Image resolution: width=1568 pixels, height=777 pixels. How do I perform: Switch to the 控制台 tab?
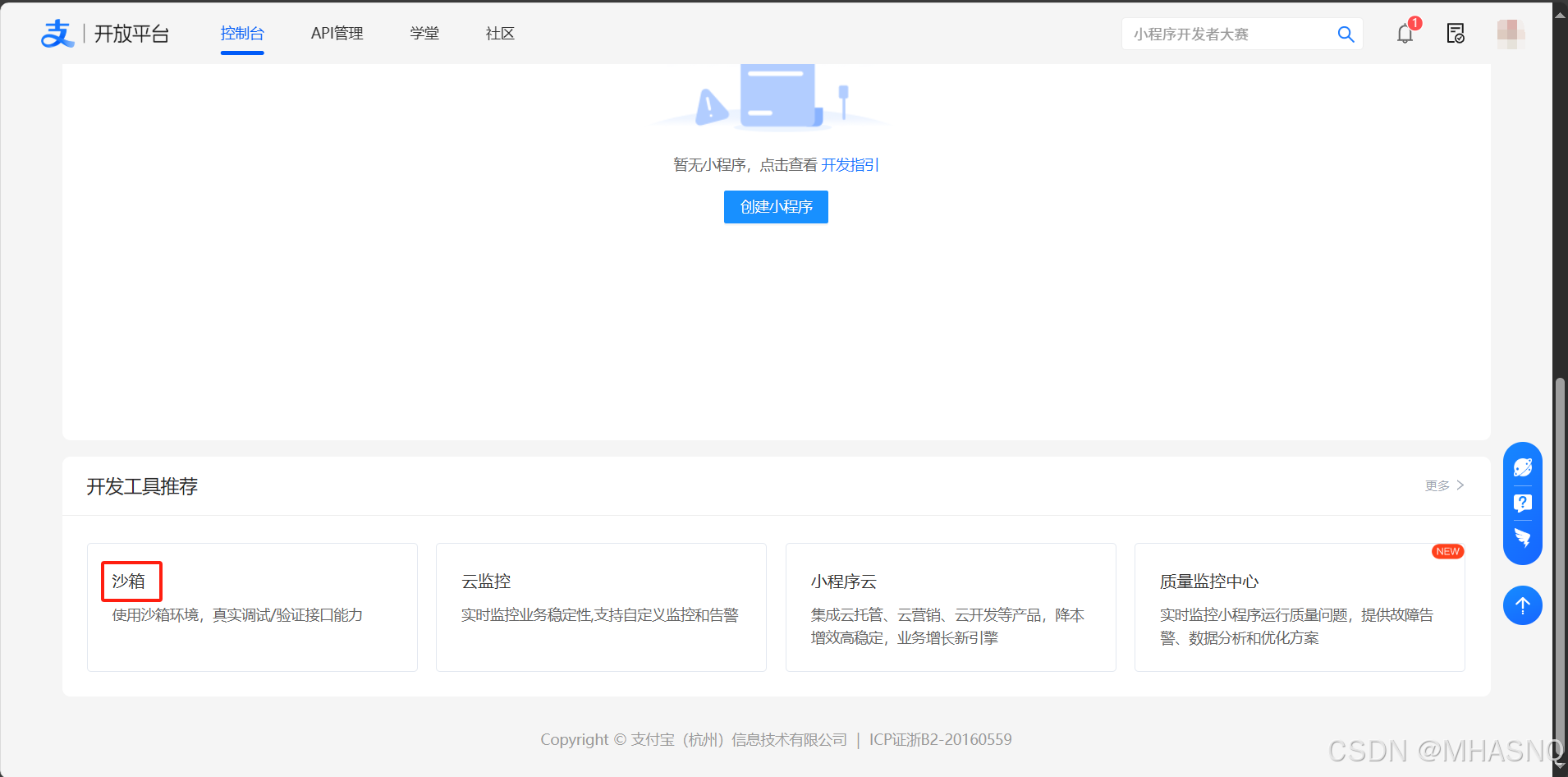(242, 34)
